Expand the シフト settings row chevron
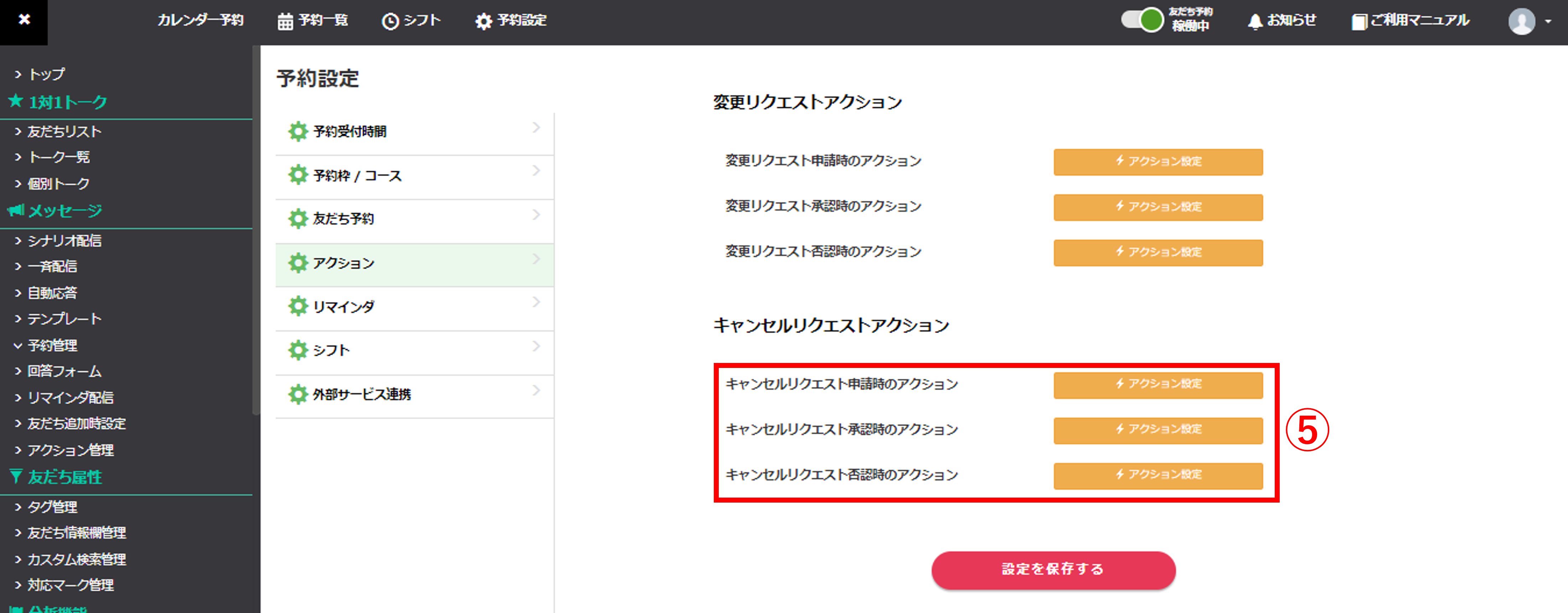 click(536, 346)
